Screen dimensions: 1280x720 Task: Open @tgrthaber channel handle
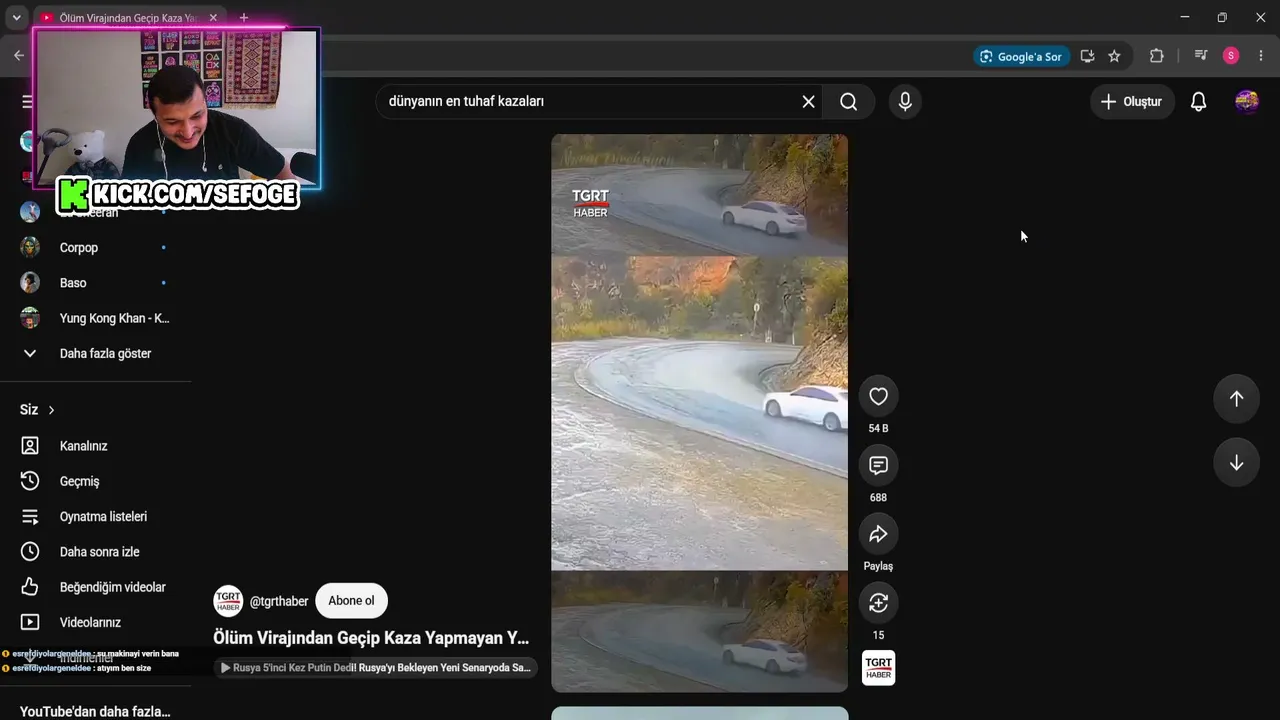[279, 601]
